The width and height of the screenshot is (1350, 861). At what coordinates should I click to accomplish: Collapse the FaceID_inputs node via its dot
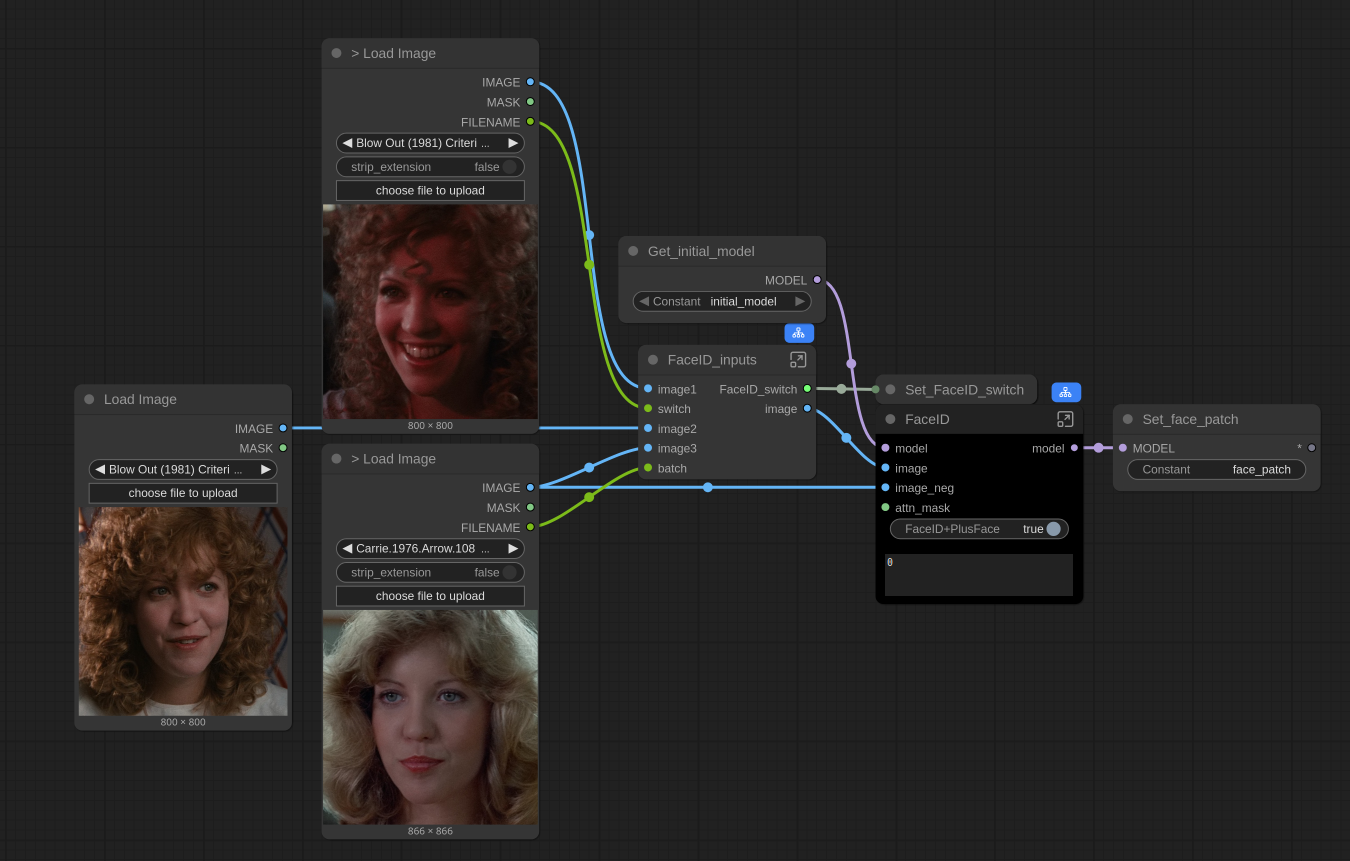click(x=653, y=360)
